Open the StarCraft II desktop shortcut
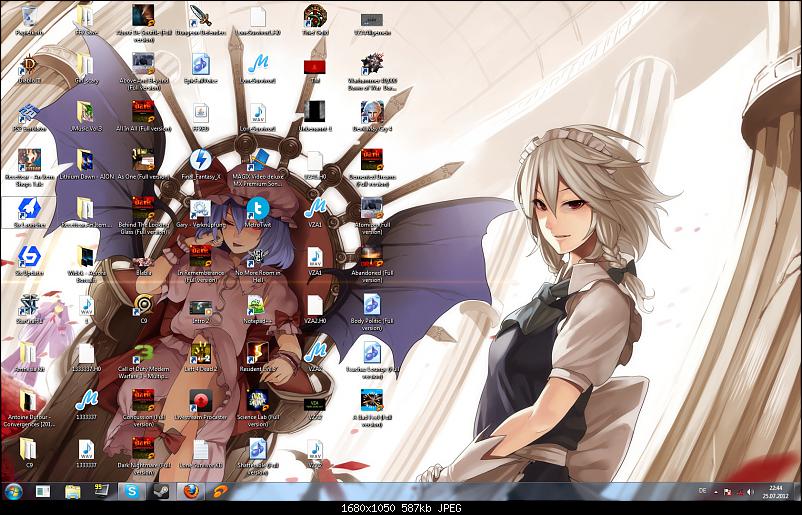 (x=28, y=305)
